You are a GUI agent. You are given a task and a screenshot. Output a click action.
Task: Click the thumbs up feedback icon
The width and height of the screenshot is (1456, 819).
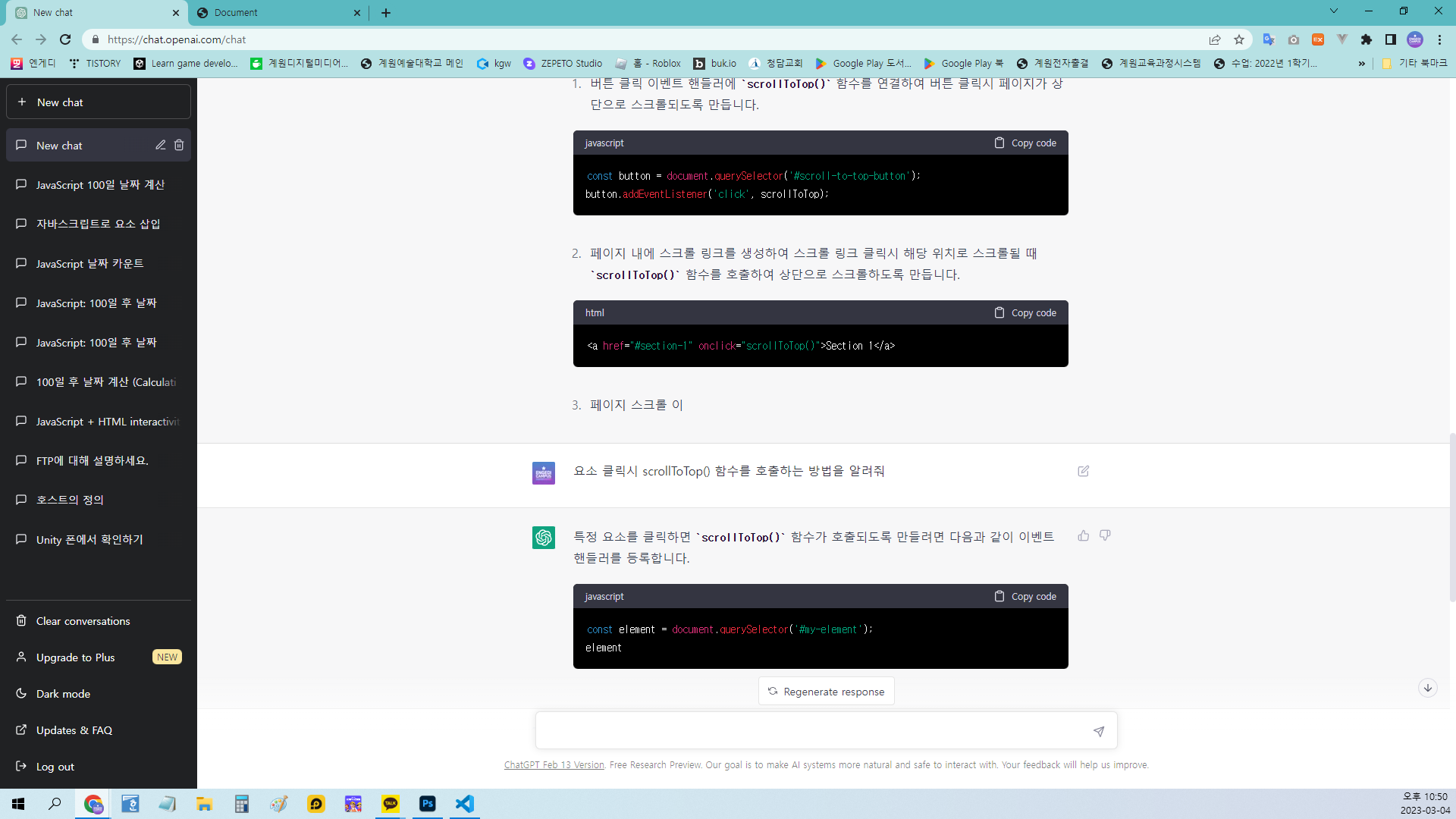[x=1083, y=536]
